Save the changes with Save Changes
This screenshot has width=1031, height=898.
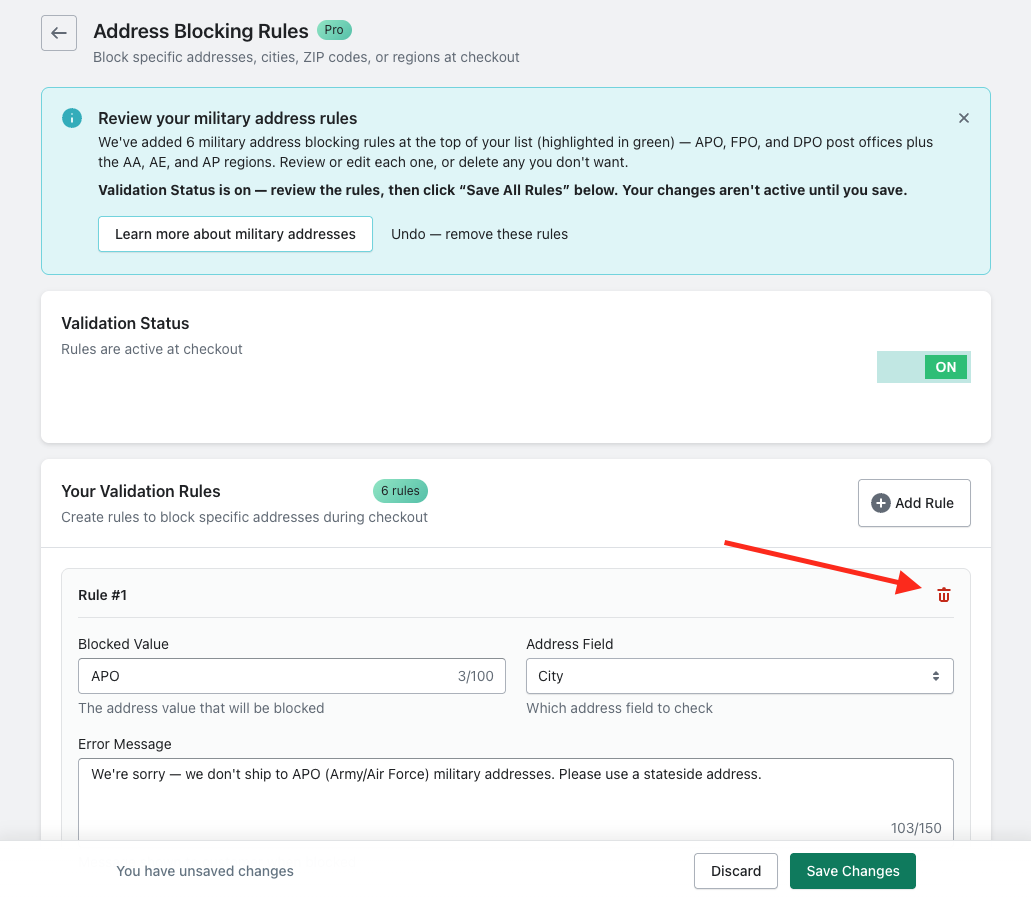click(x=853, y=871)
